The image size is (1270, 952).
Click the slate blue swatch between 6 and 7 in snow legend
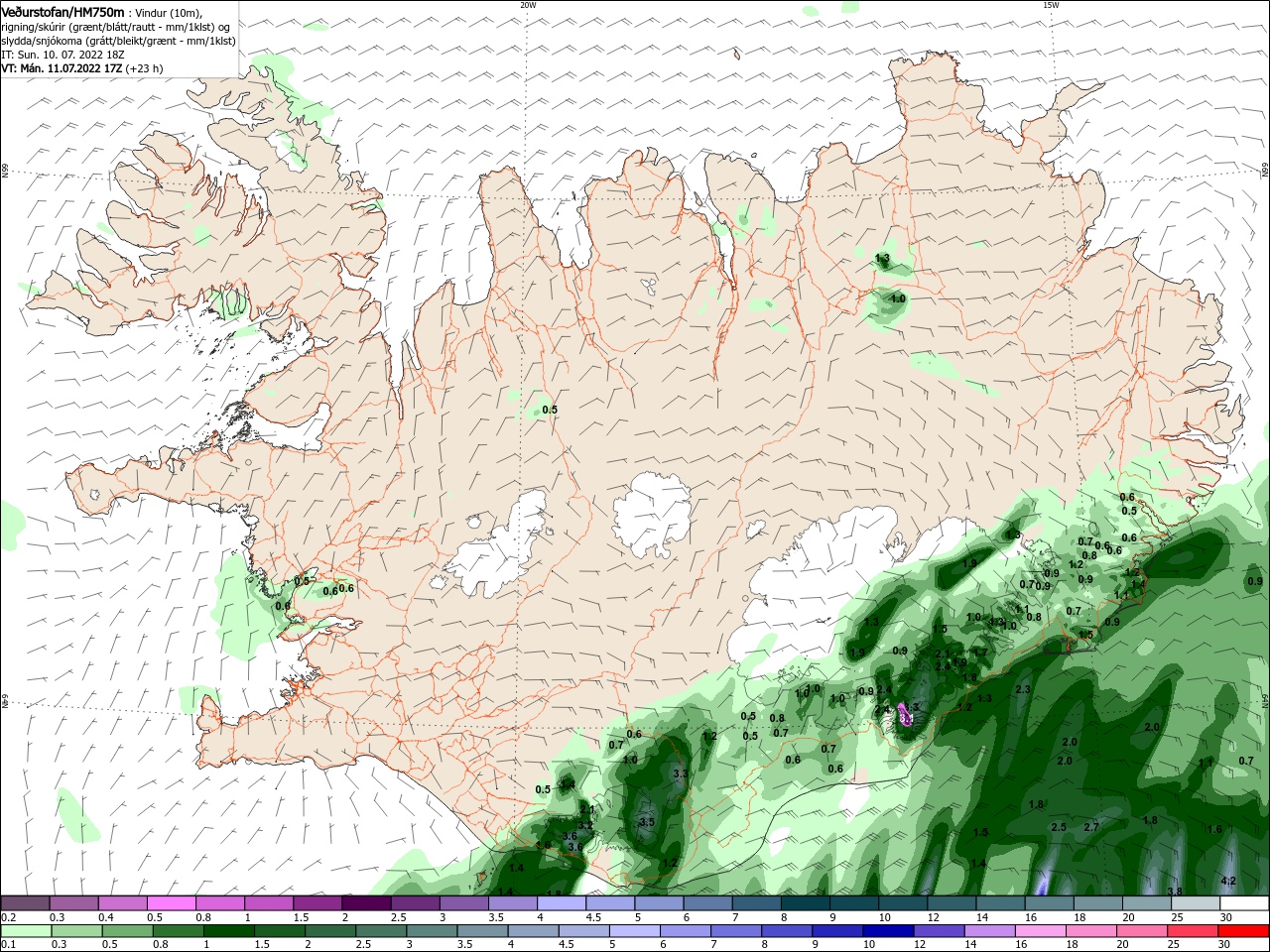click(707, 903)
